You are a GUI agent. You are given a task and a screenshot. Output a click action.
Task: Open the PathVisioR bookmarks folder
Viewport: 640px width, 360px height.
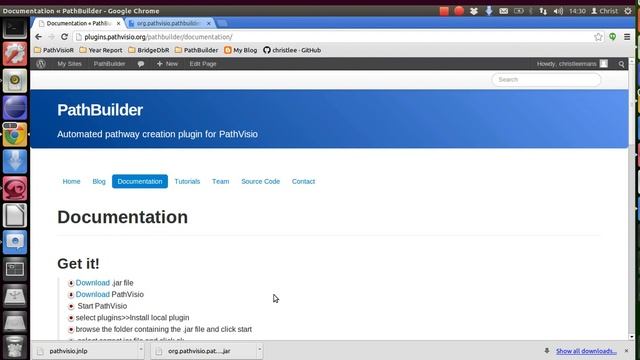pyautogui.click(x=54, y=50)
